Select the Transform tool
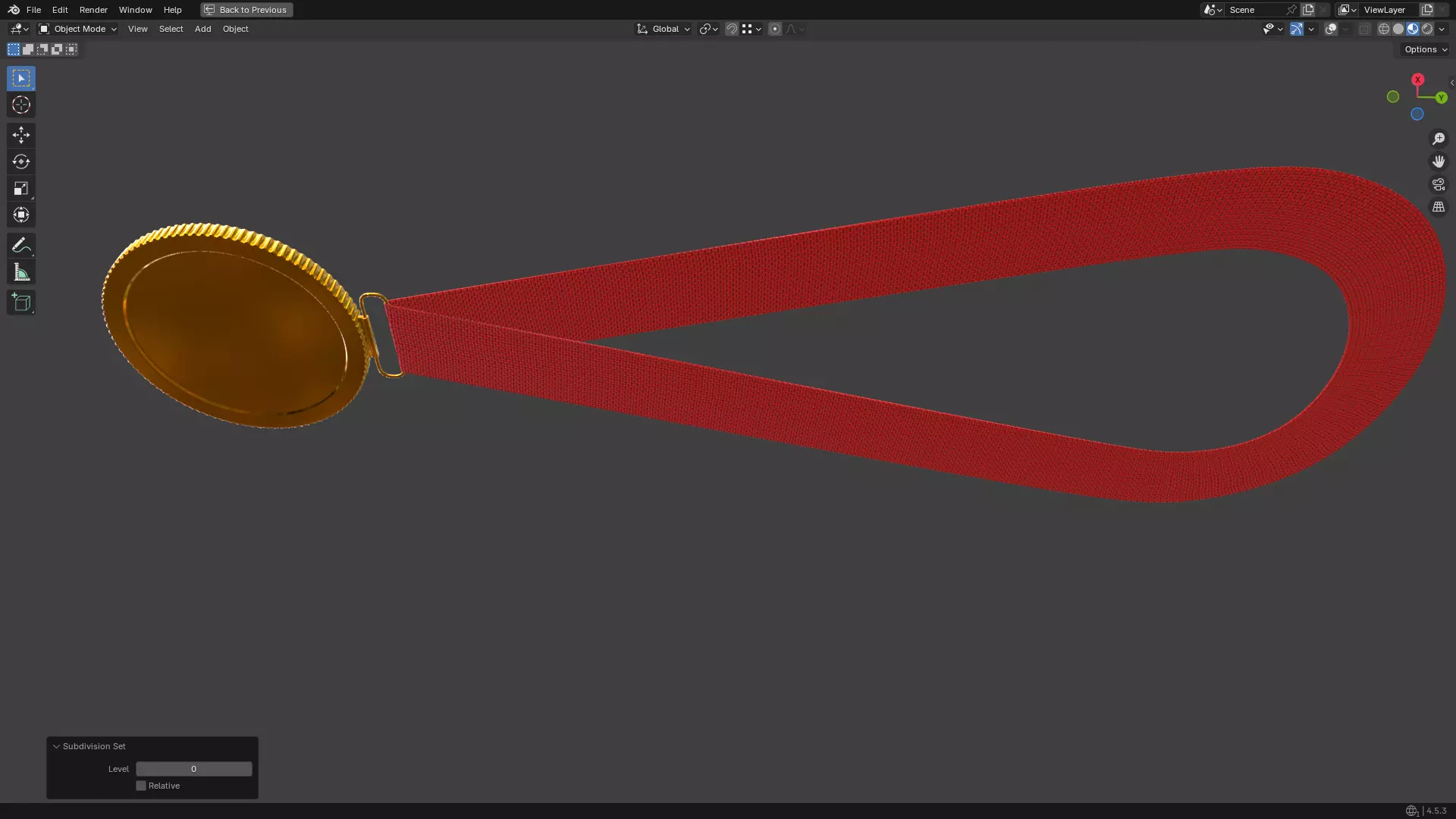 coord(20,215)
